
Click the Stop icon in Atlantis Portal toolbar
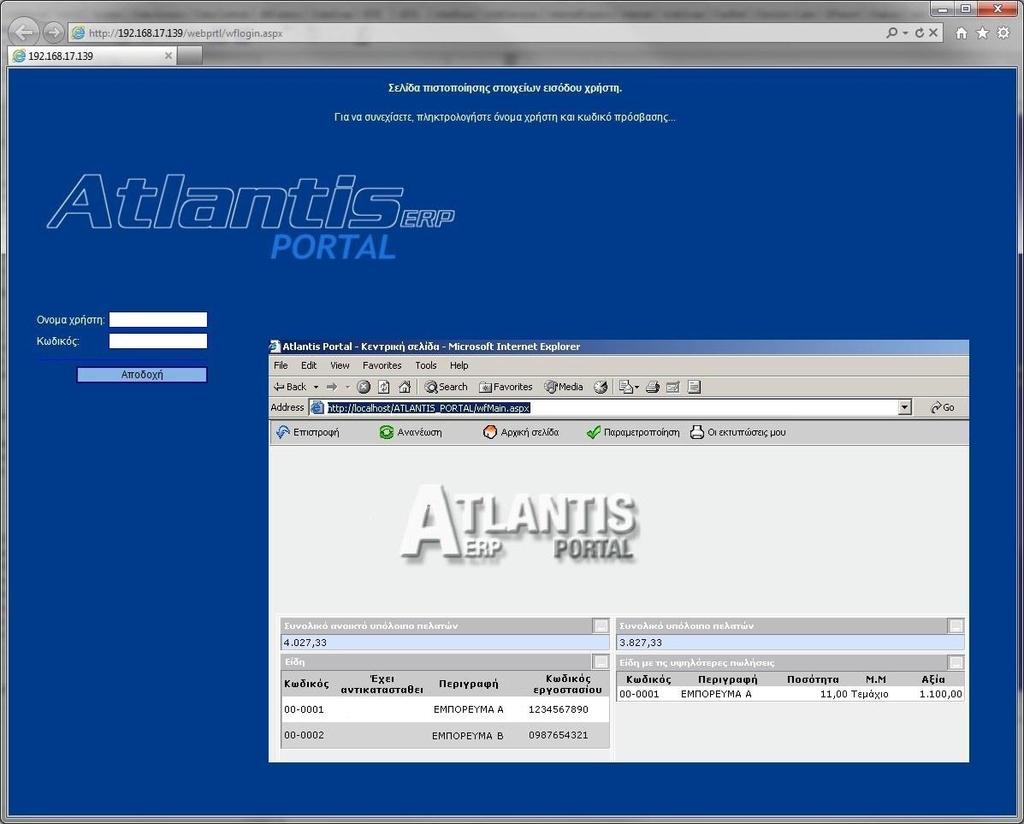[x=364, y=387]
